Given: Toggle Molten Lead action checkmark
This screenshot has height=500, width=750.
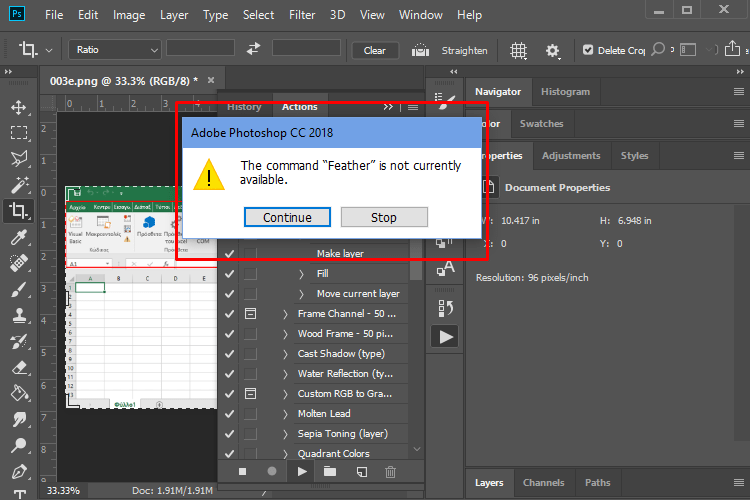Looking at the screenshot, I should click(x=230, y=414).
